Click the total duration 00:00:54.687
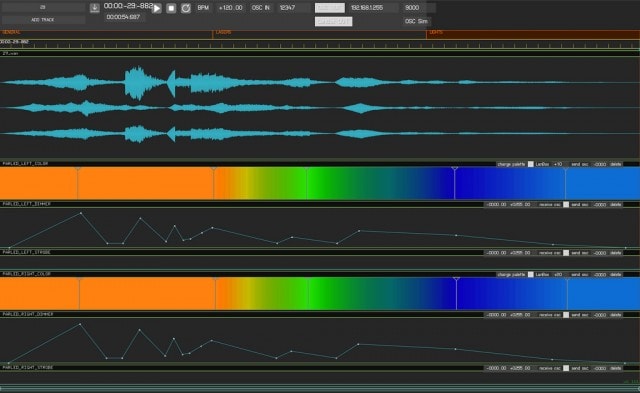640x393 pixels. [123, 17]
